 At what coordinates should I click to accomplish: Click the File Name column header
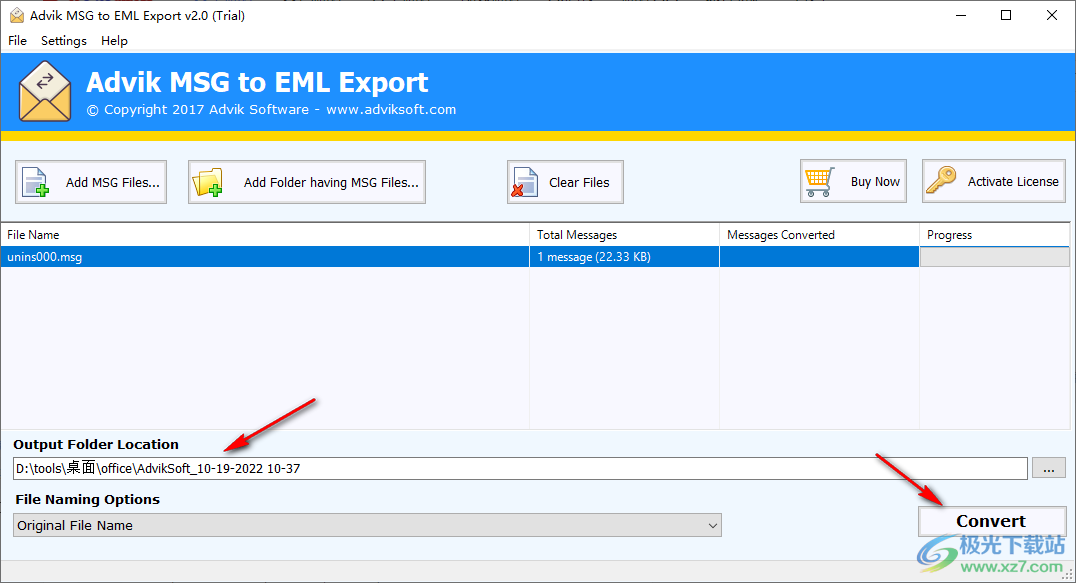[x=265, y=235]
